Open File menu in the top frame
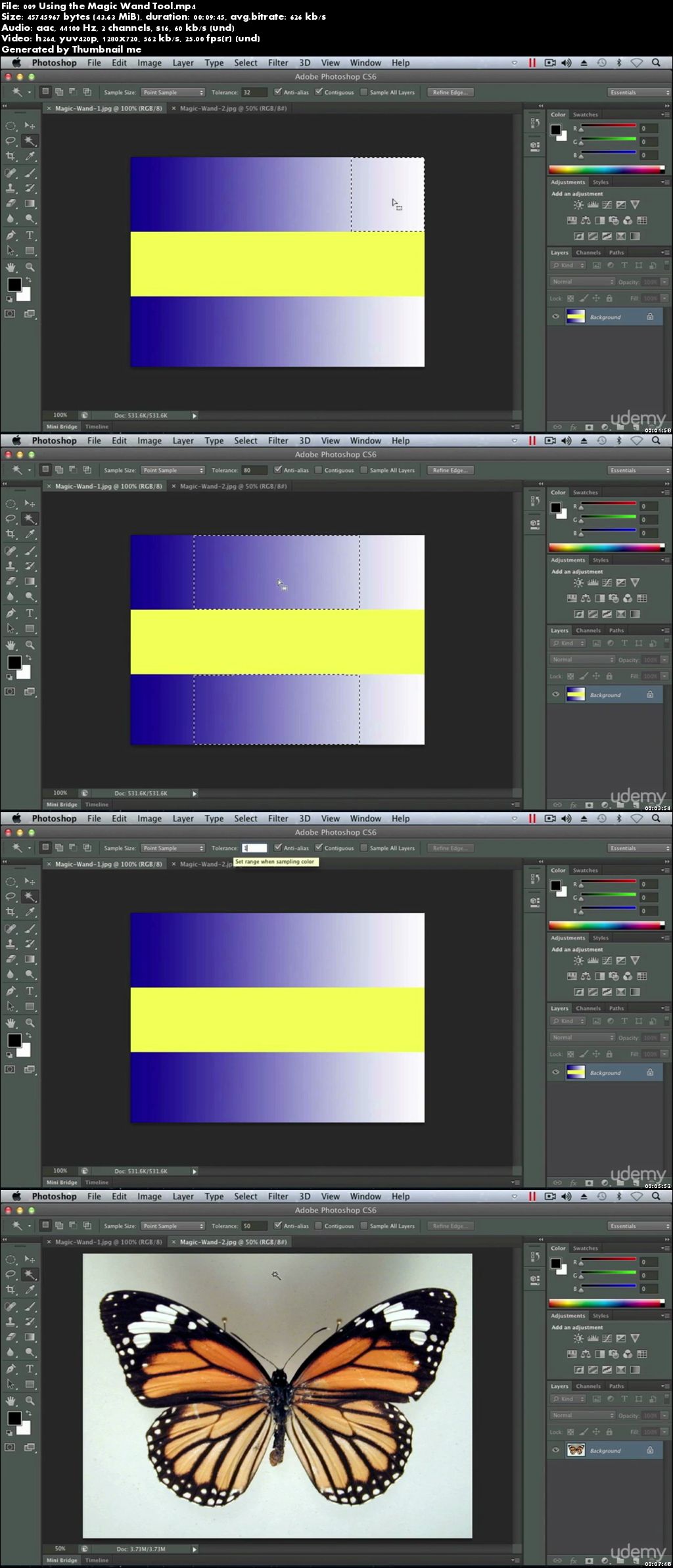Screen dimensions: 673x1568 click(x=94, y=63)
